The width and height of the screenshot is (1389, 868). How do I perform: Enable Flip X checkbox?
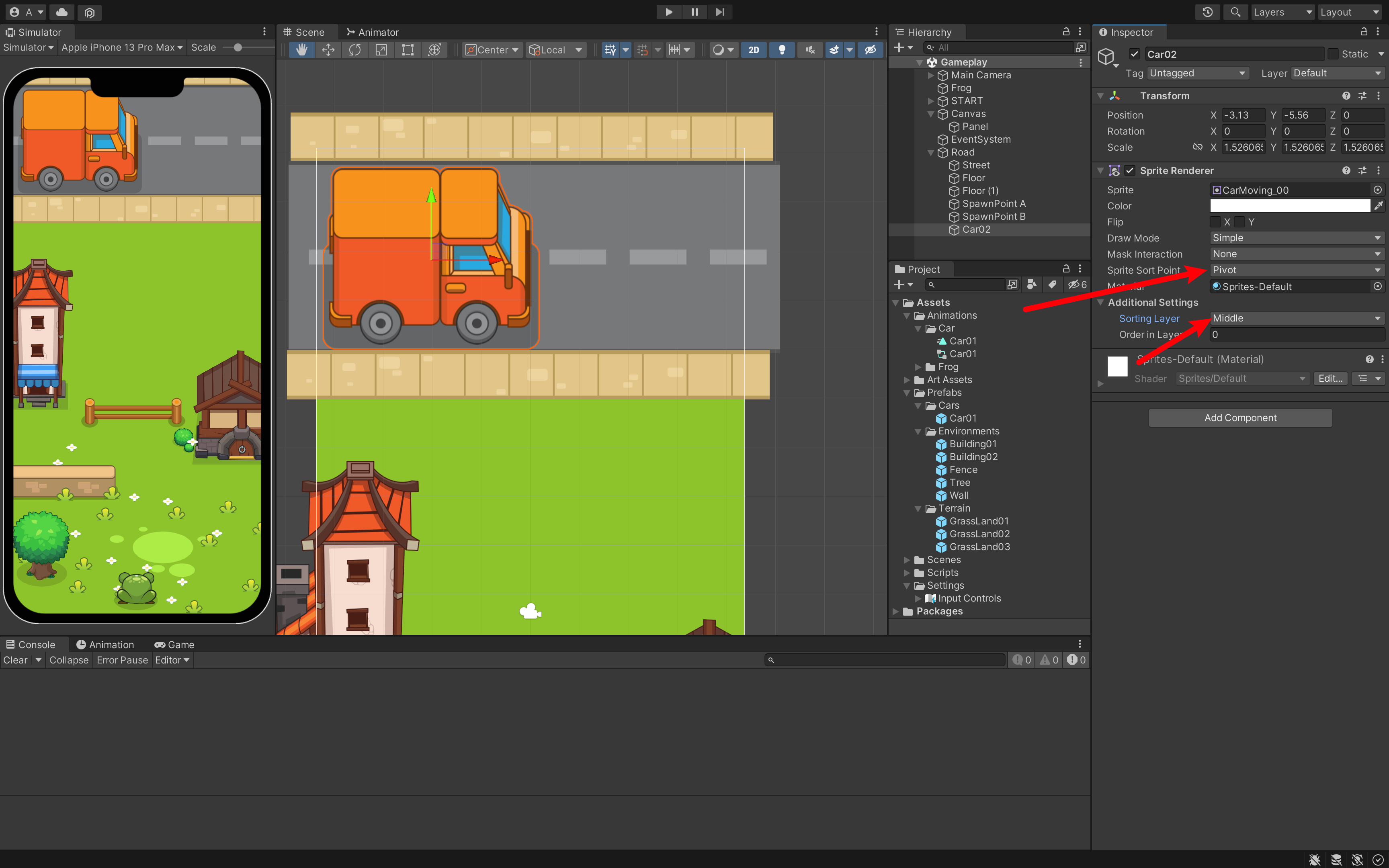click(1215, 222)
